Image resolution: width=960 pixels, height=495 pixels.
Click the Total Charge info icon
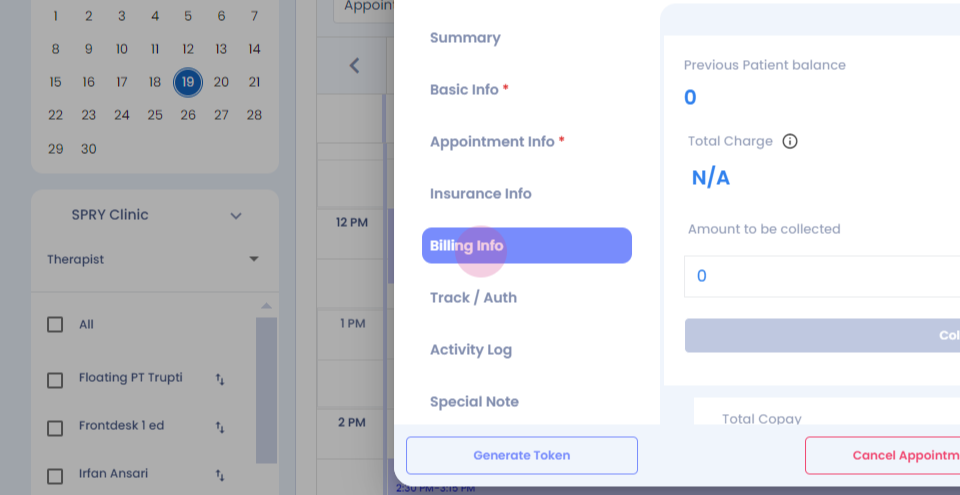click(x=790, y=142)
